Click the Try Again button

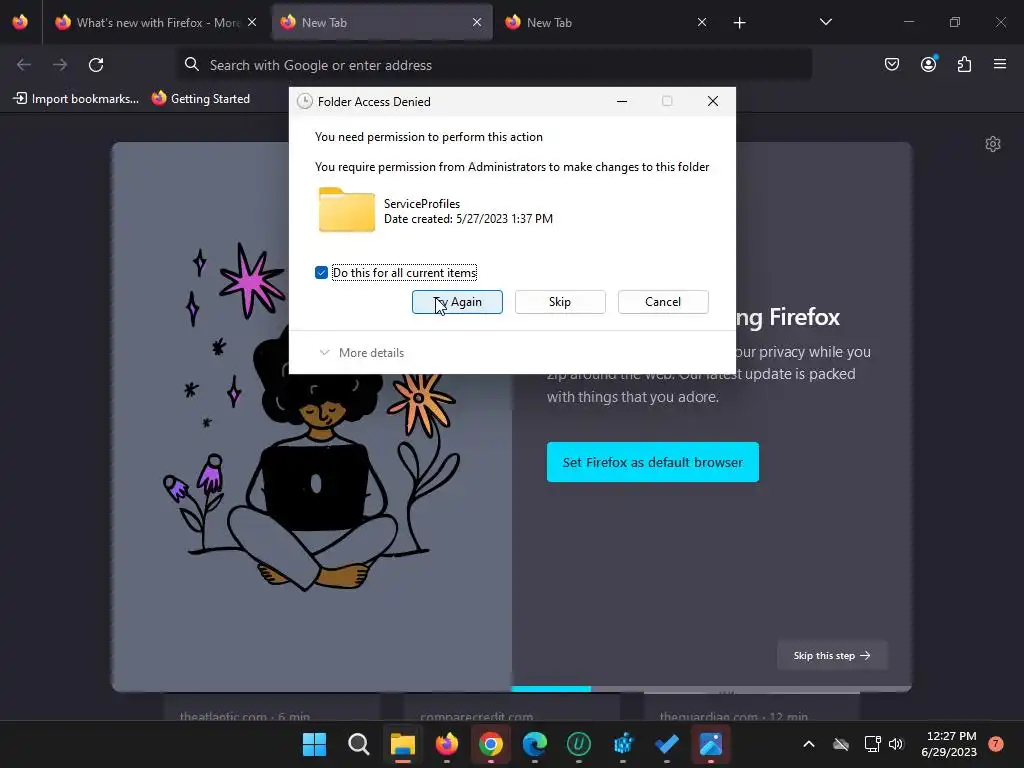click(x=457, y=302)
